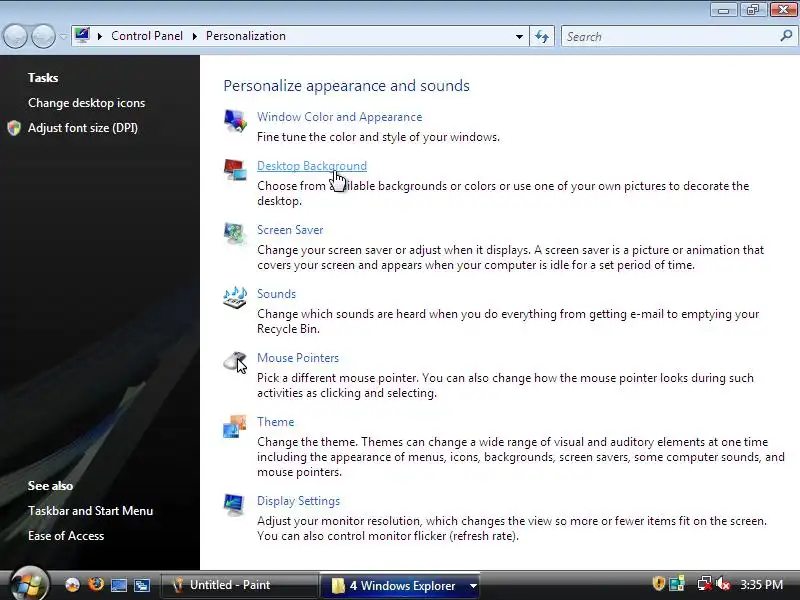Click the green and blue squares tray icon
800x600 pixels.
pos(677,584)
